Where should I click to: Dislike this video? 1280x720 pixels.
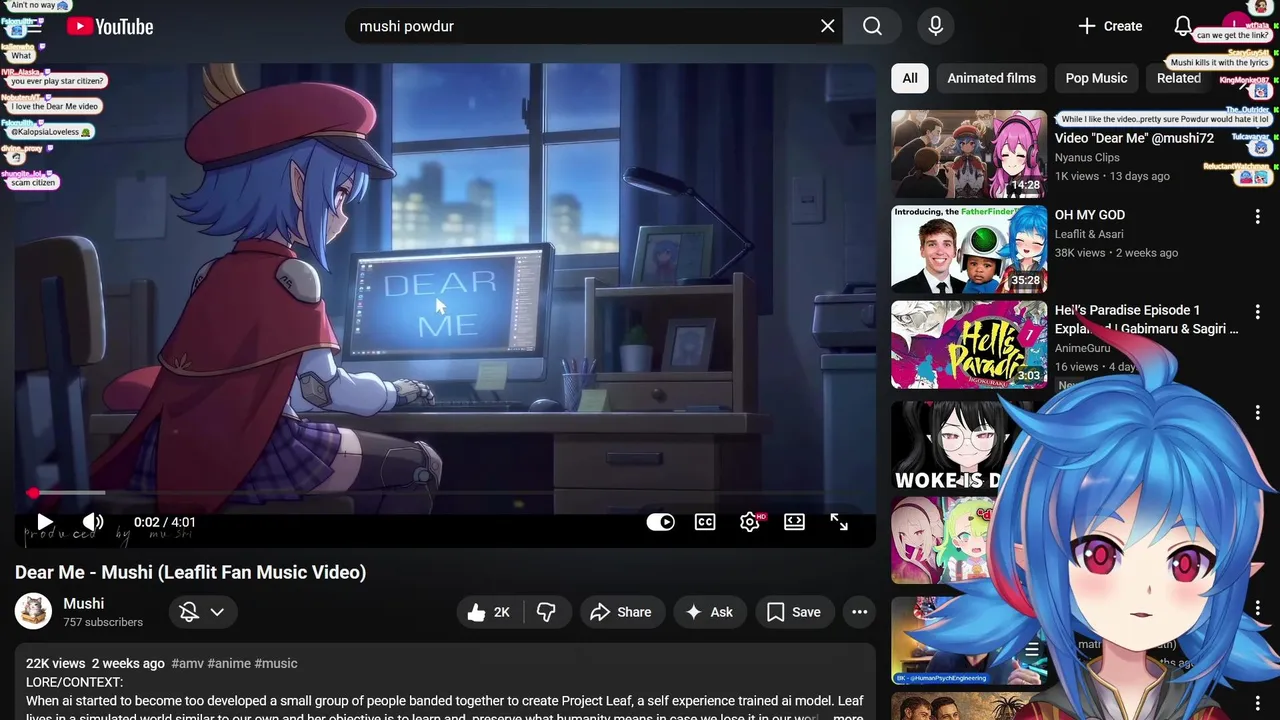547,612
